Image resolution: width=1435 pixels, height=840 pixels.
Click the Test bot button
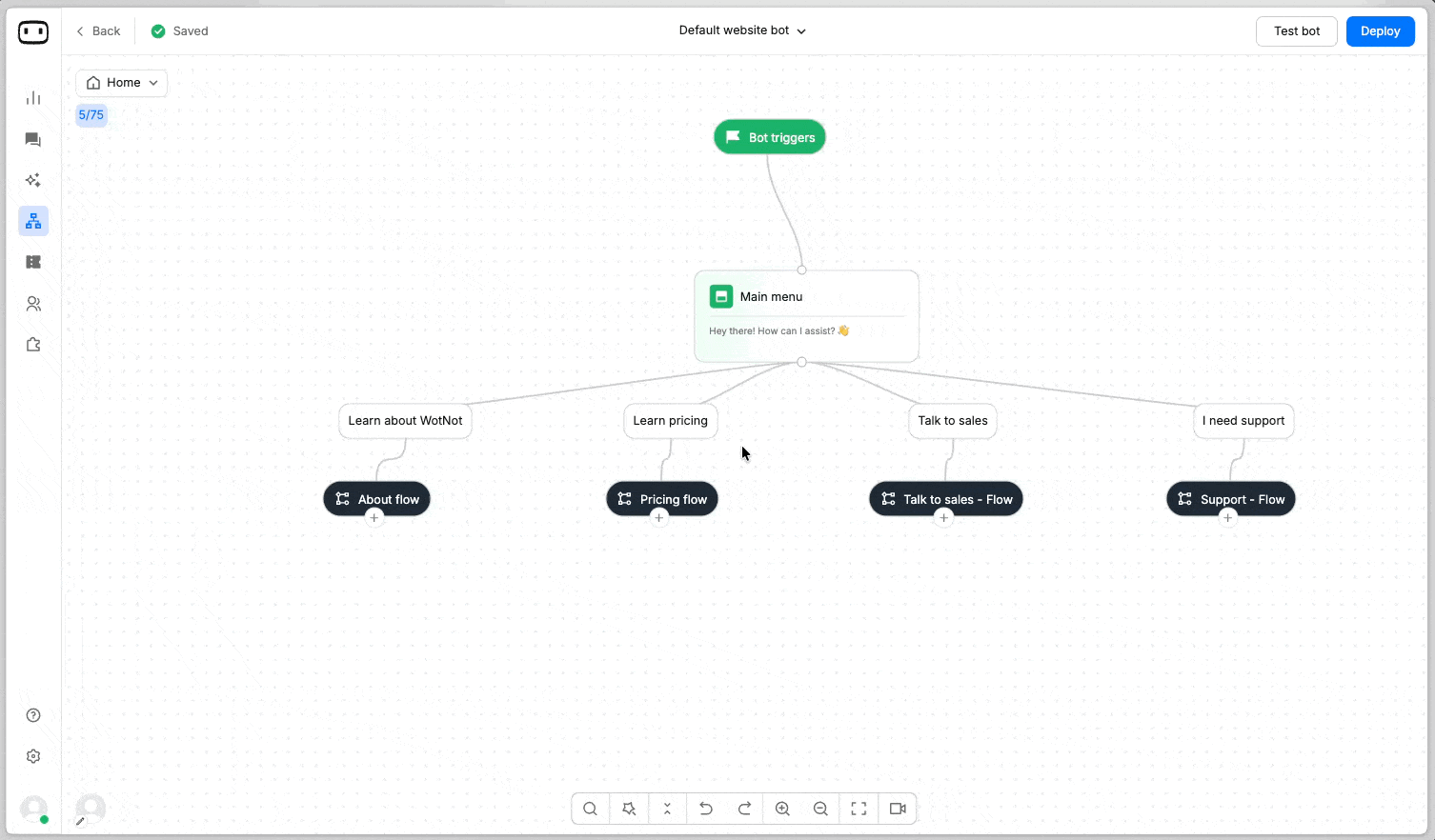[1296, 31]
